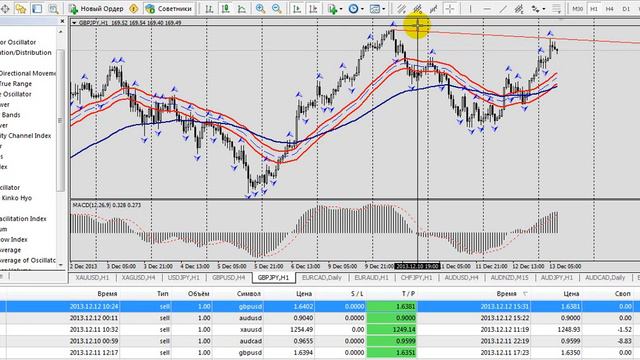640x360 pixels.
Task: Switch to EURAUD,H1 chart tab
Action: [371, 278]
